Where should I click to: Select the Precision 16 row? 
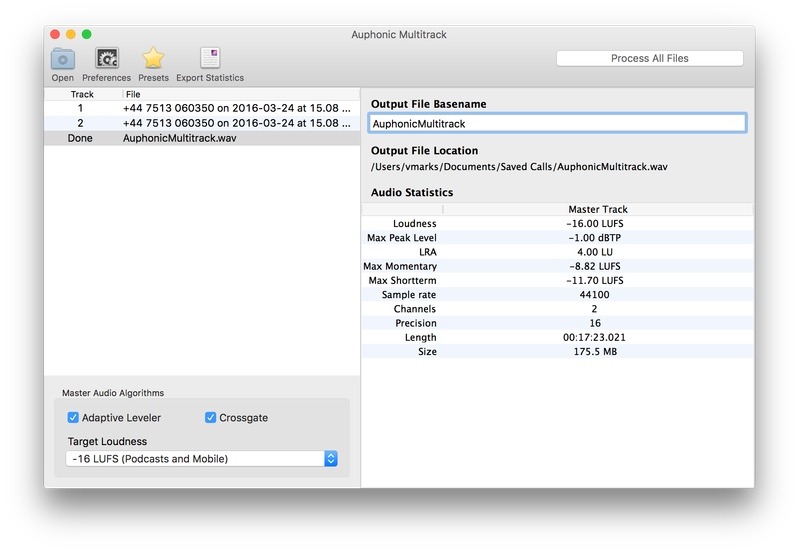pyautogui.click(x=557, y=323)
